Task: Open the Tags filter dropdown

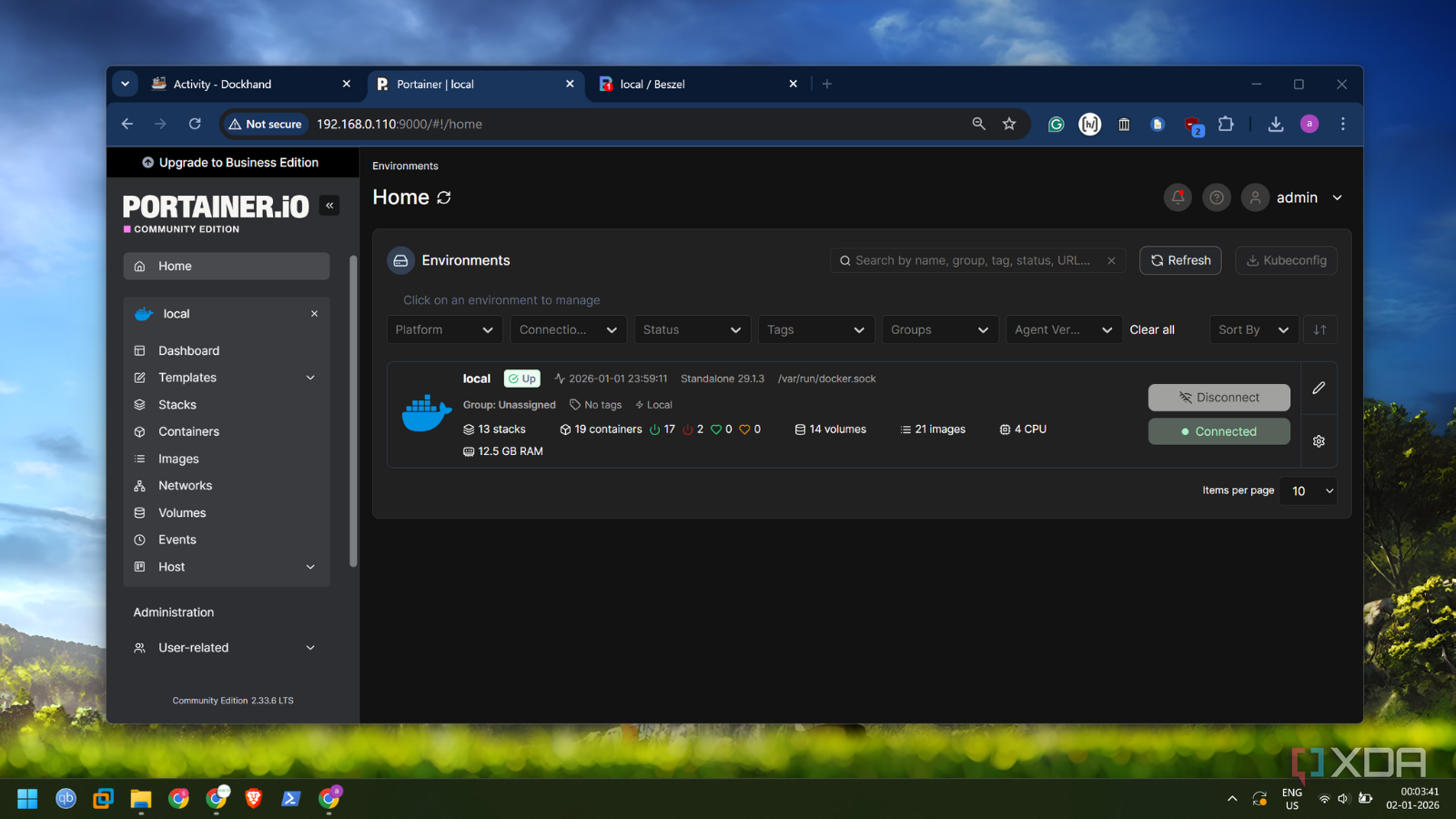Action: [x=815, y=329]
